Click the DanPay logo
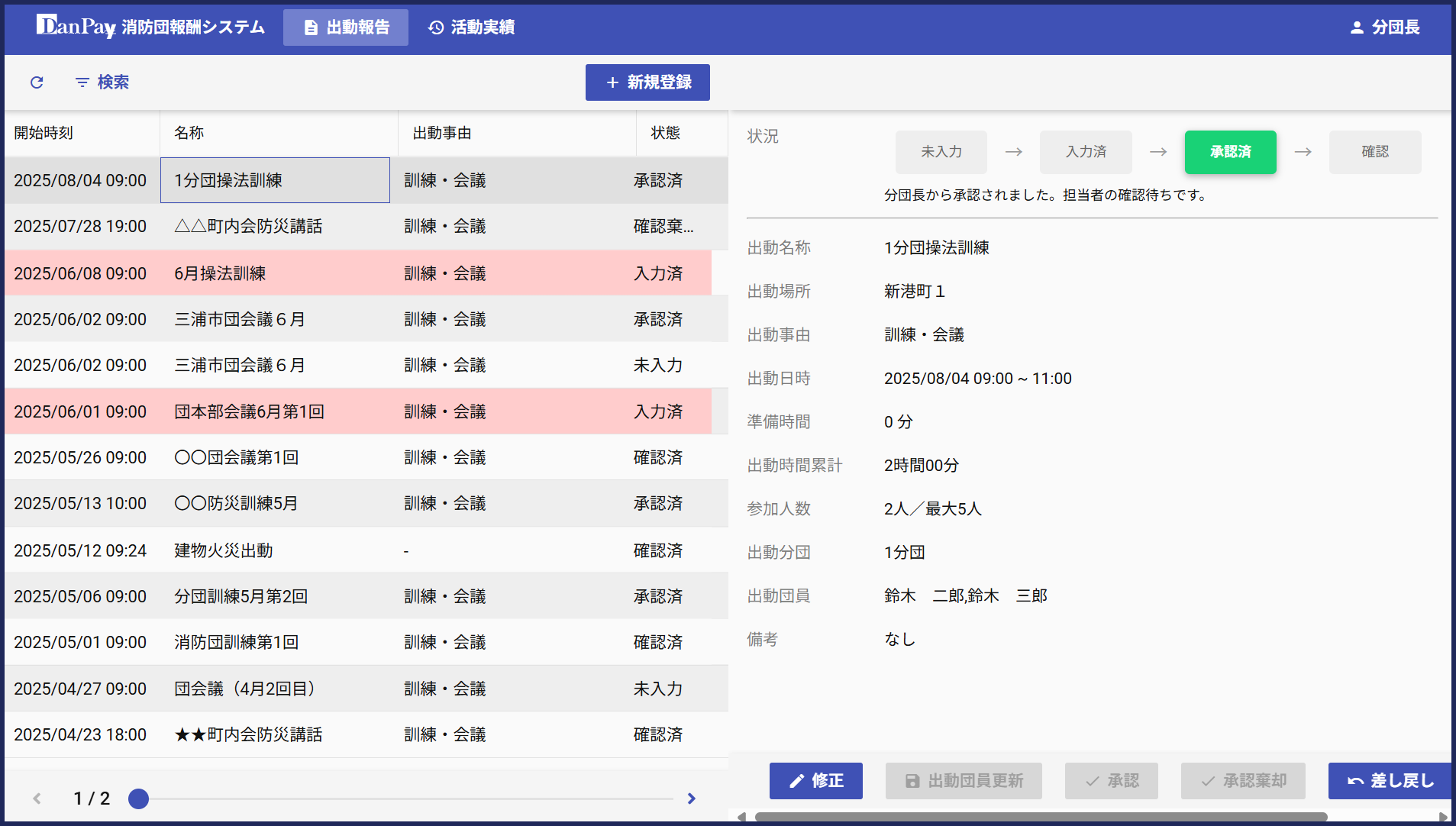This screenshot has height=826, width=1456. pos(76,27)
